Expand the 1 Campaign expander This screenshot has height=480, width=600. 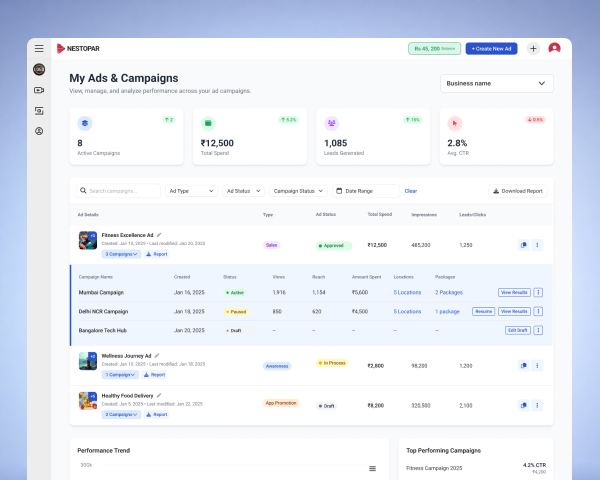pos(120,375)
